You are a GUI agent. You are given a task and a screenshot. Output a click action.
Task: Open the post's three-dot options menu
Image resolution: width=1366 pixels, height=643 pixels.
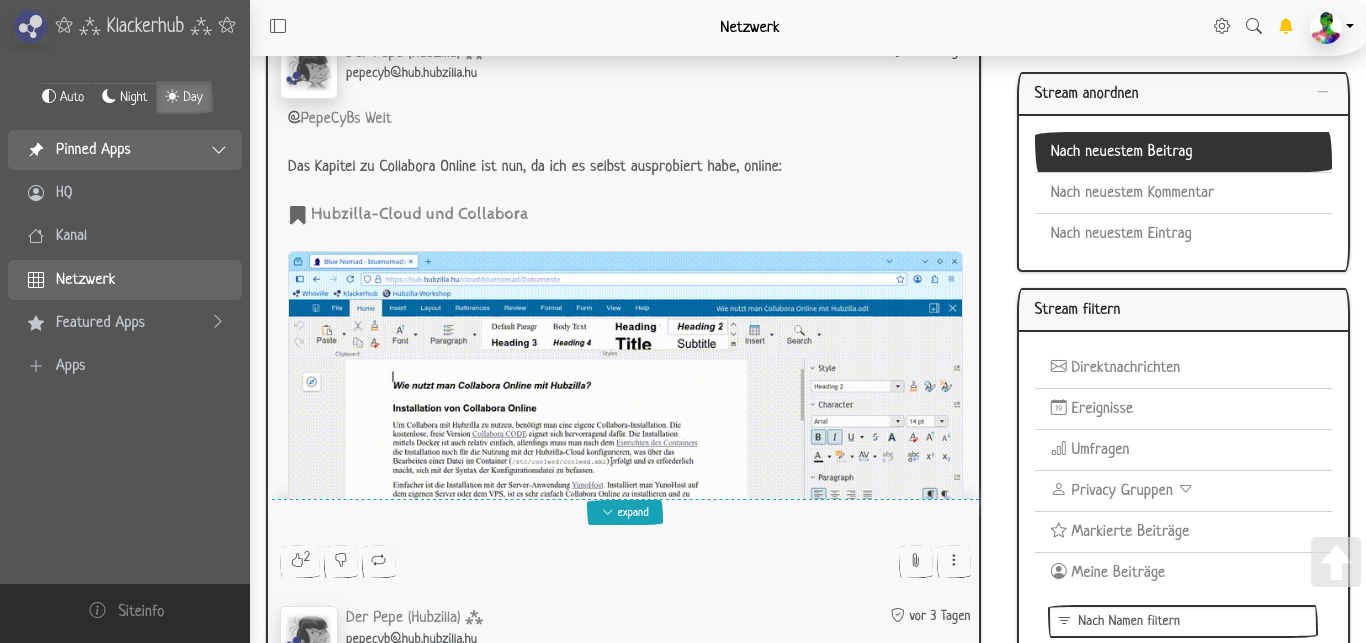tap(954, 561)
